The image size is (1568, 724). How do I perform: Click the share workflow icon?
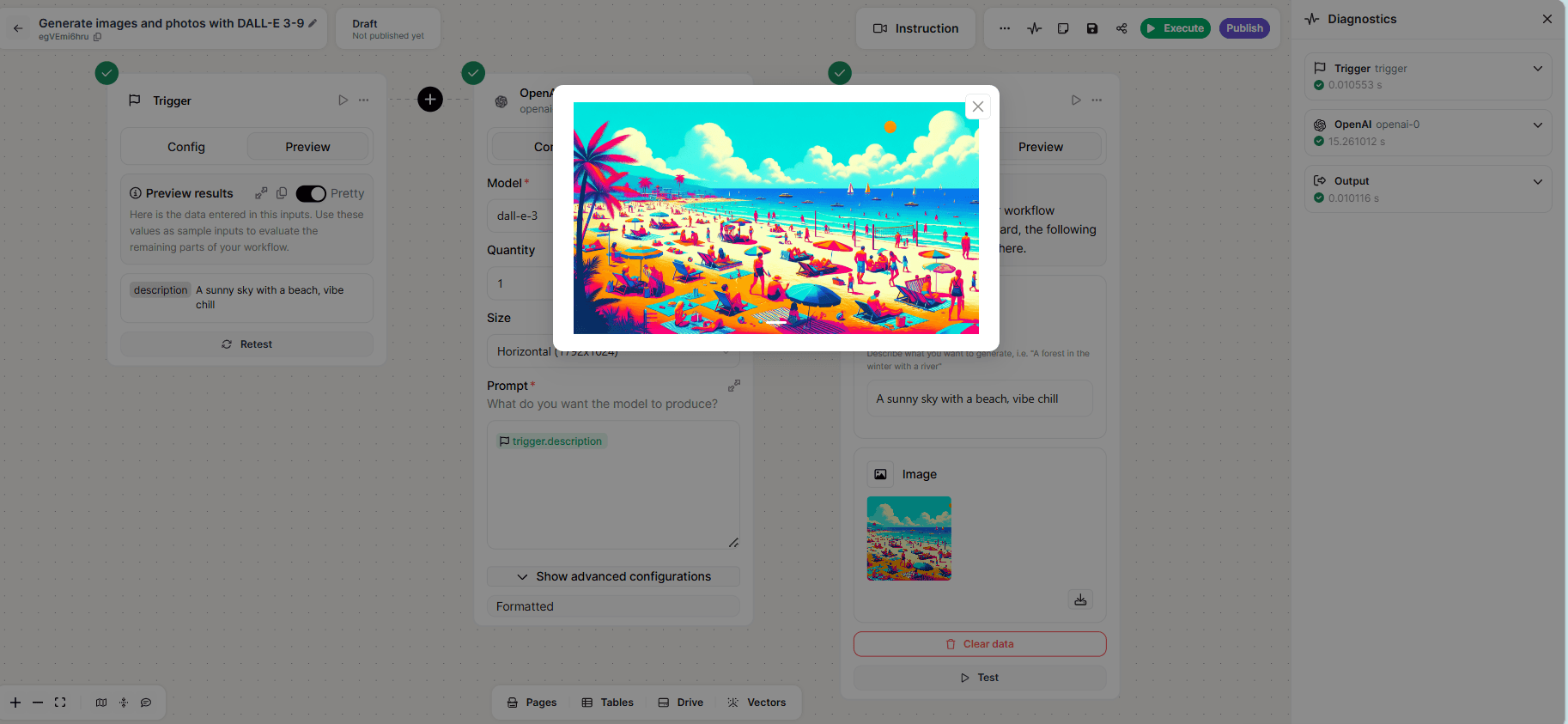click(x=1121, y=28)
